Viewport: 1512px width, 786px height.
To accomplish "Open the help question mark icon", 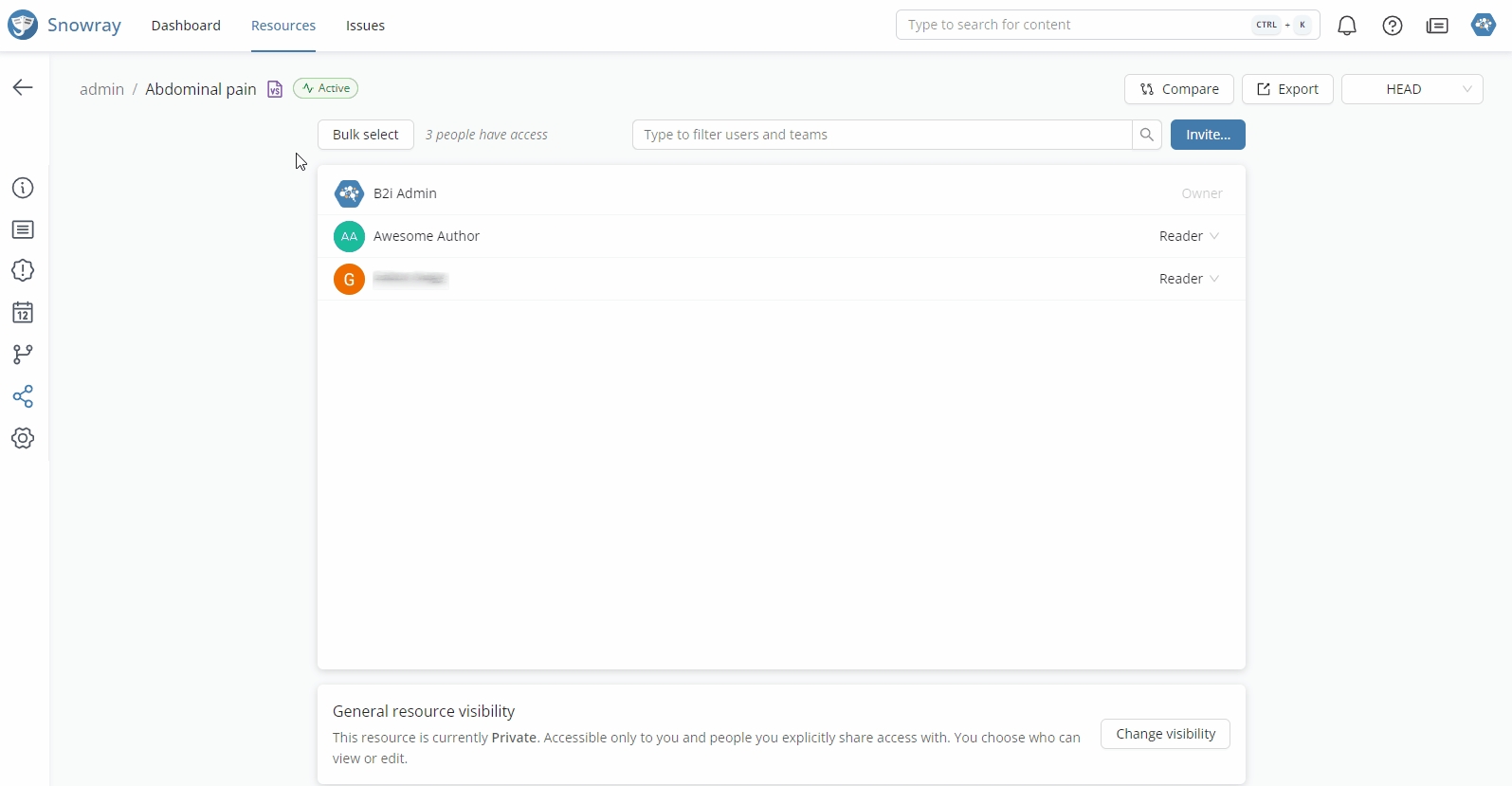I will click(1392, 26).
